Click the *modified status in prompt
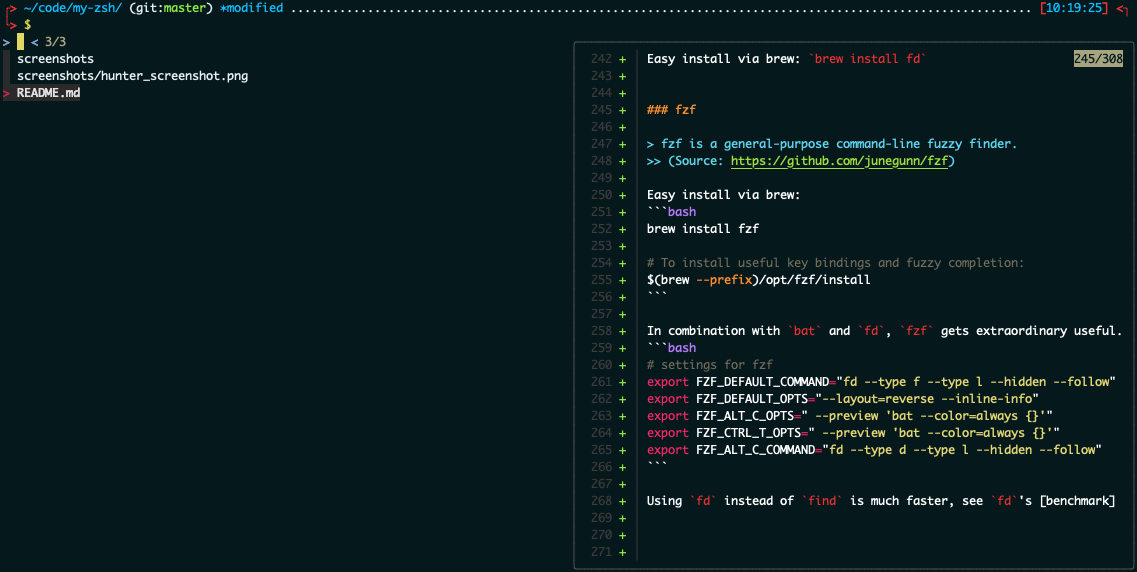Image resolution: width=1137 pixels, height=572 pixels. point(252,8)
